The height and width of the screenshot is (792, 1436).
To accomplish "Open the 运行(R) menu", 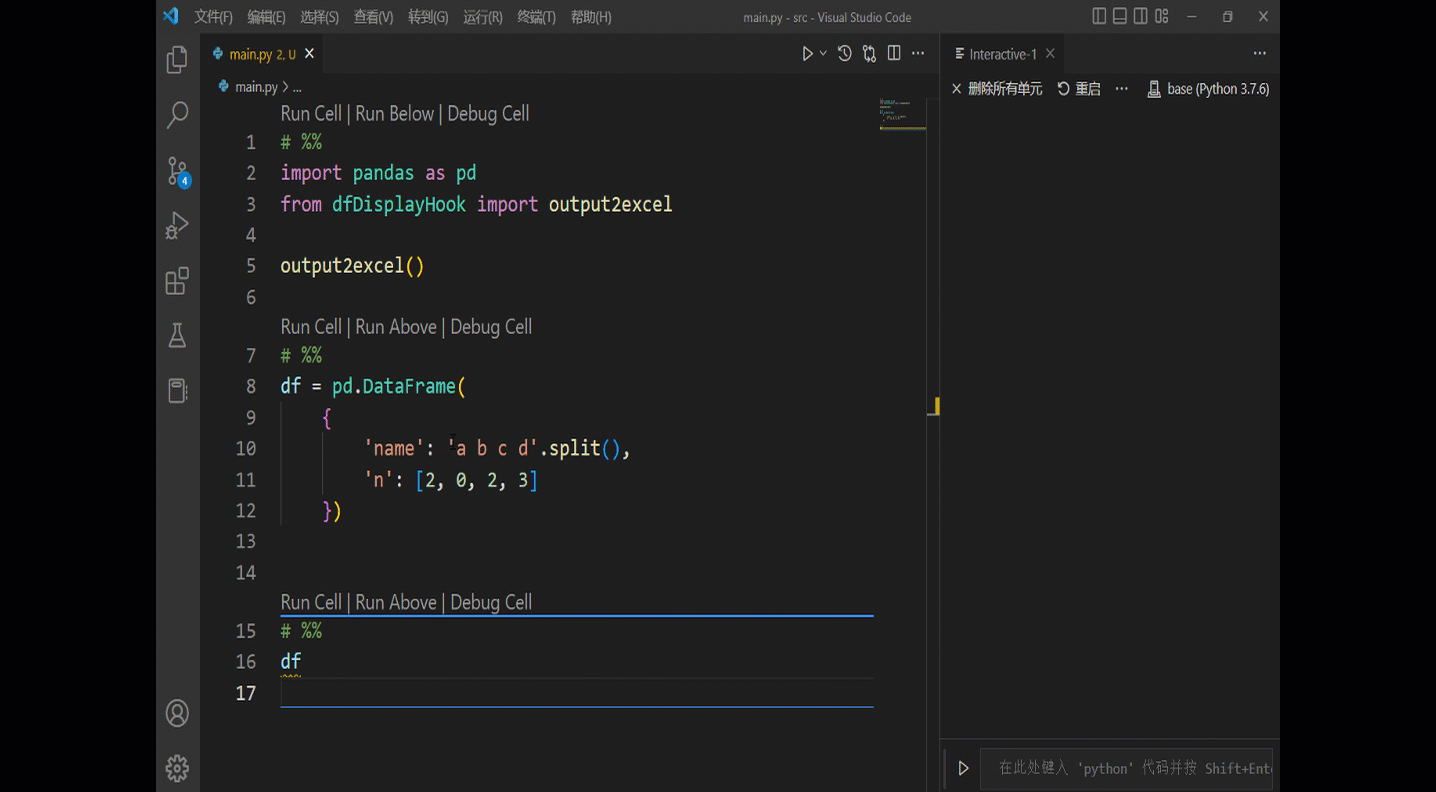I will 482,16.
